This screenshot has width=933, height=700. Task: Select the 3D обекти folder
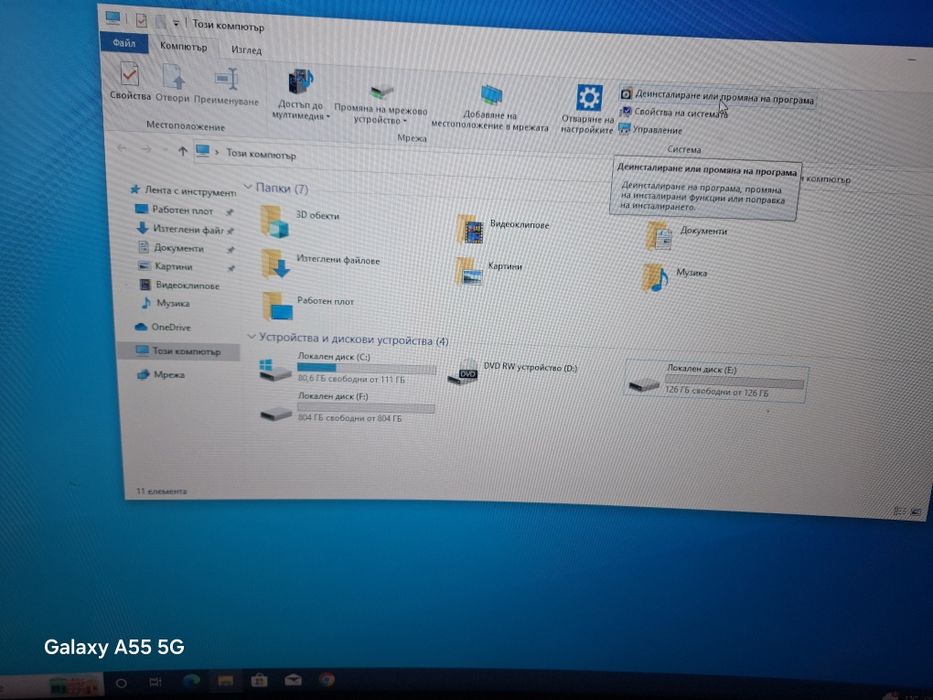pos(300,220)
